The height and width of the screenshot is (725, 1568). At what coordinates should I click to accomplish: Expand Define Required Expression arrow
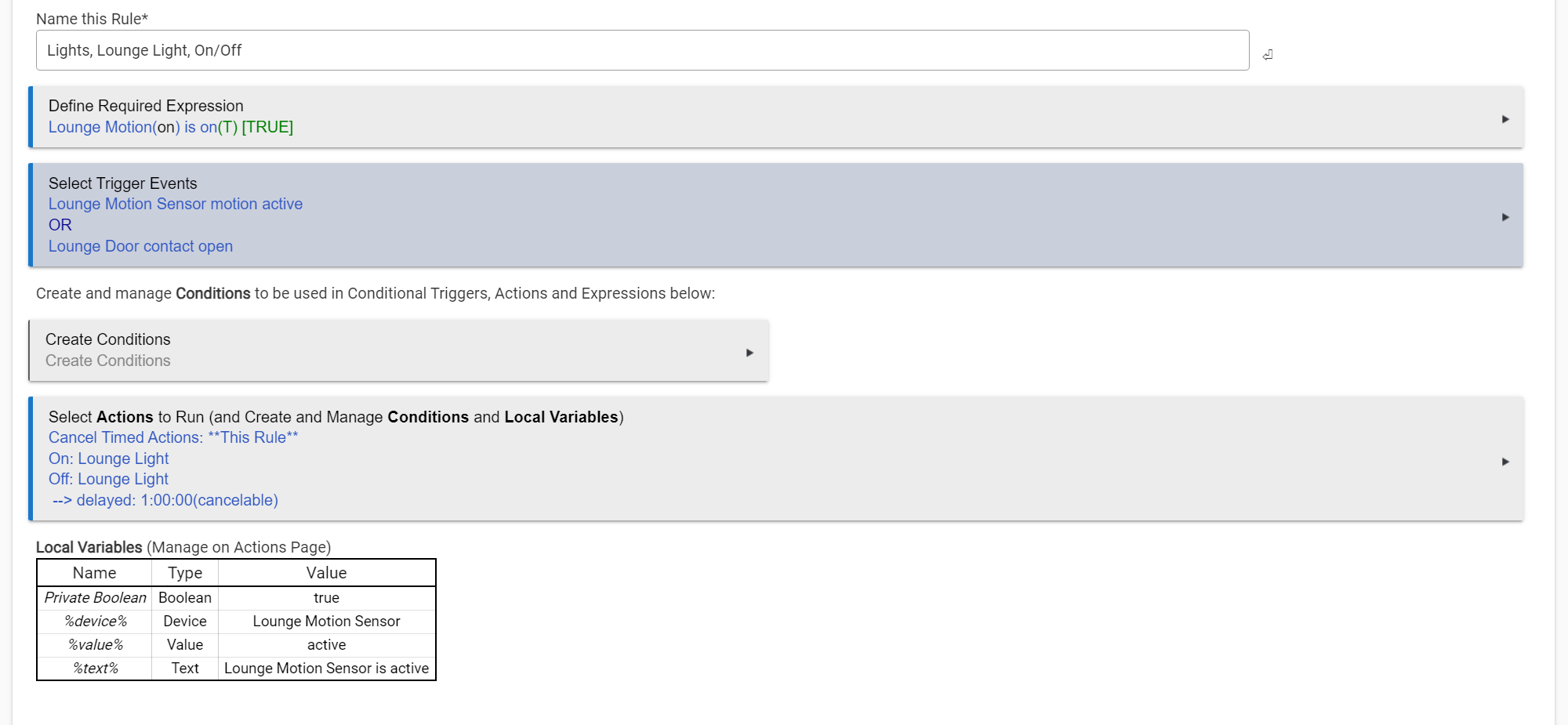1505,119
